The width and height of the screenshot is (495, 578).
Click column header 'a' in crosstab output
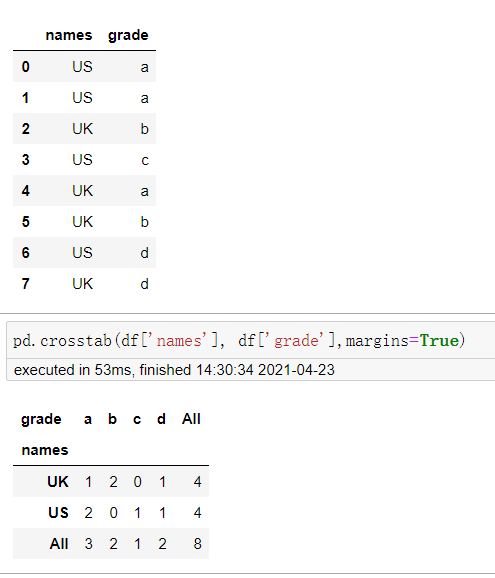click(88, 419)
